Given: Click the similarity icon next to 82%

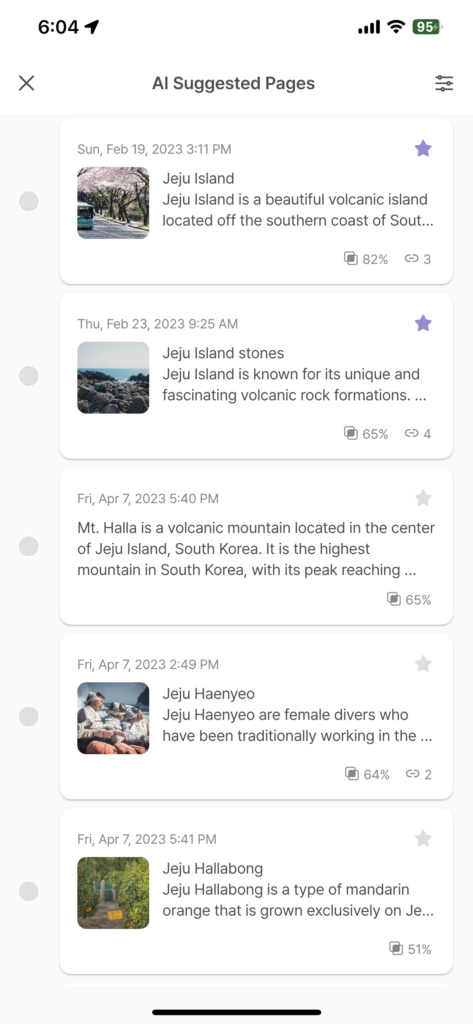Looking at the screenshot, I should (351, 259).
